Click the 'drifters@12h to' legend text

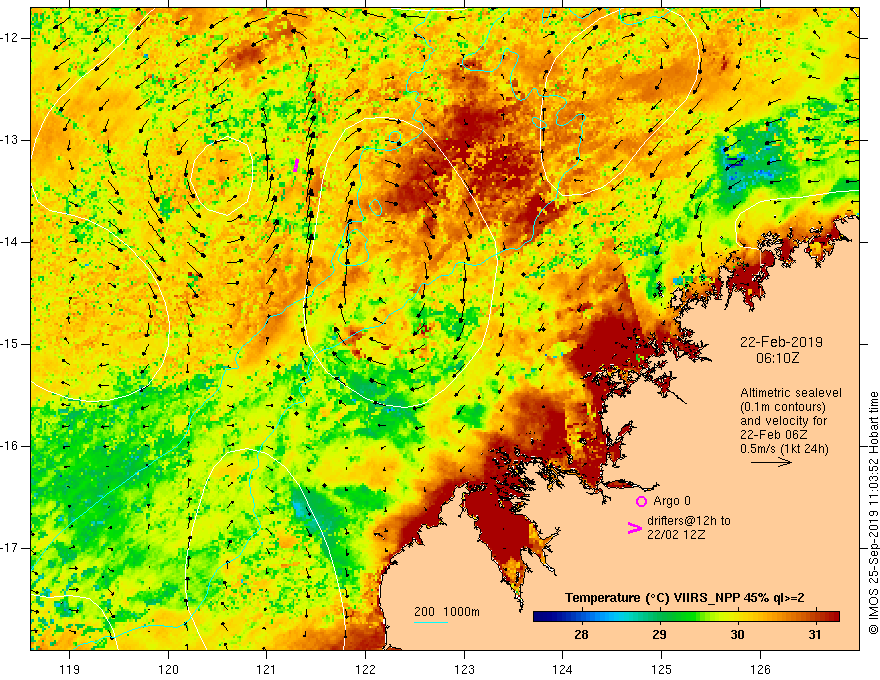coord(689,521)
